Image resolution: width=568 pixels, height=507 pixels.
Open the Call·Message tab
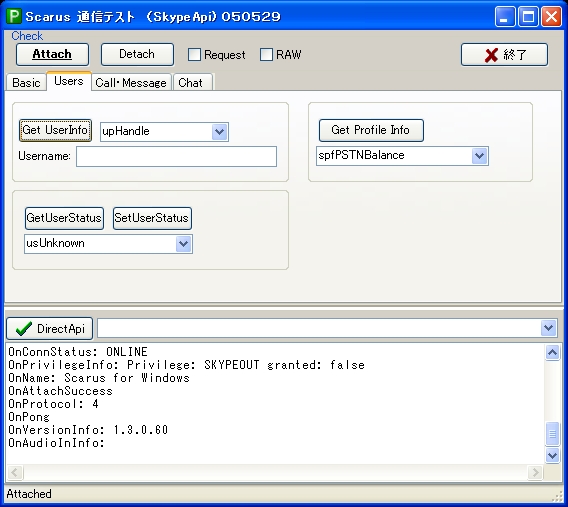click(x=131, y=83)
